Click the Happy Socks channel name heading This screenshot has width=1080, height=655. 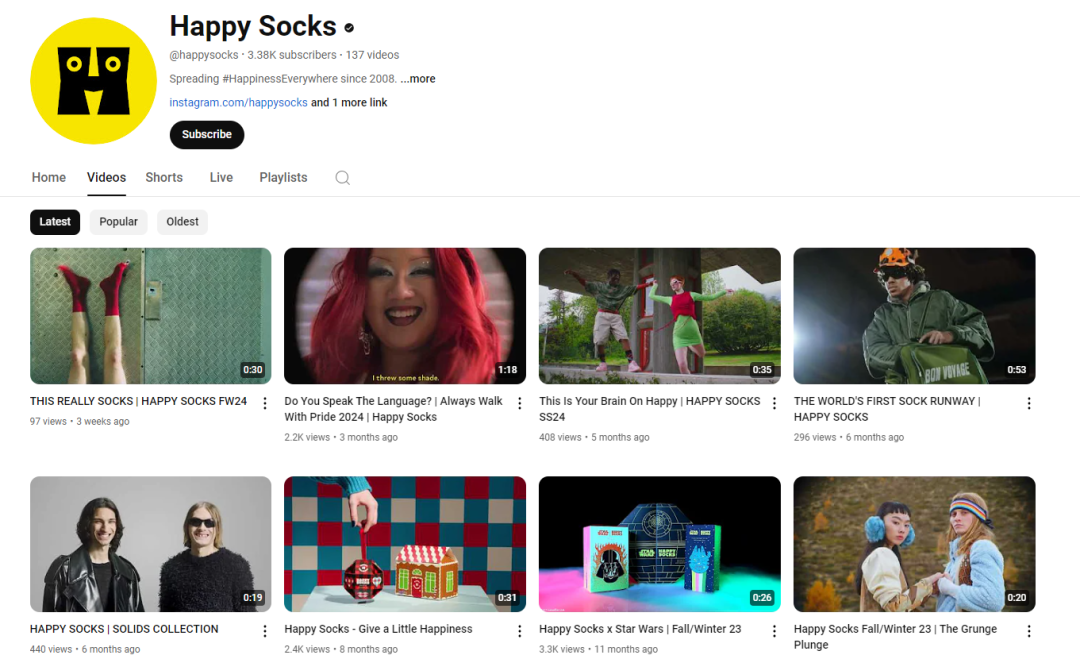253,27
